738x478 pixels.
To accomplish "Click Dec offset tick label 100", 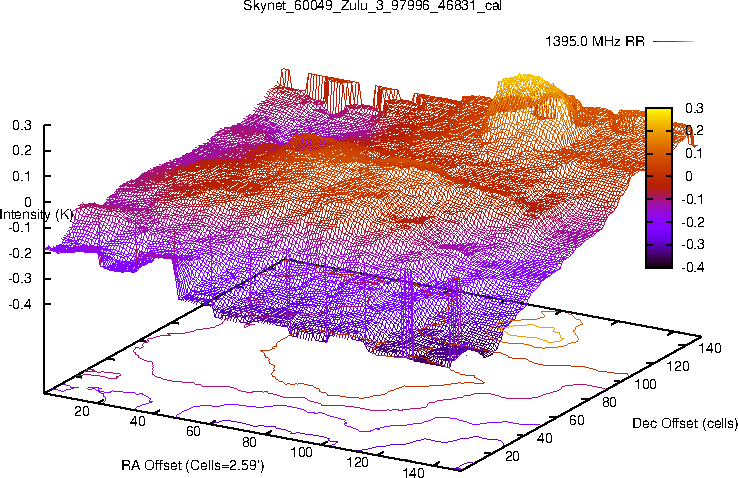I will 645,384.
